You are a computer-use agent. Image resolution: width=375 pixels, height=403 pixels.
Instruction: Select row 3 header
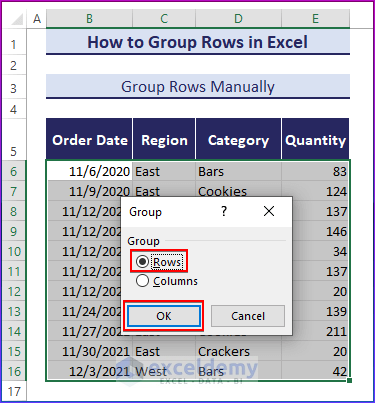(14, 87)
